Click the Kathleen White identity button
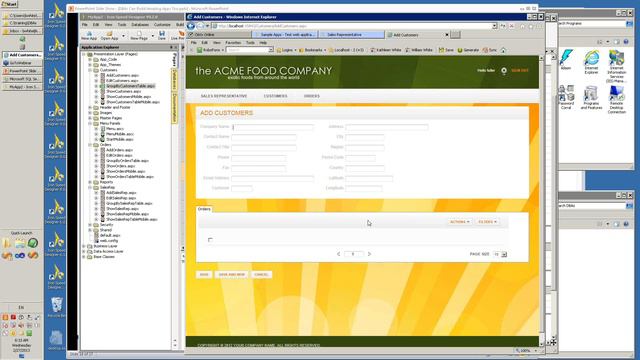 click(x=386, y=50)
